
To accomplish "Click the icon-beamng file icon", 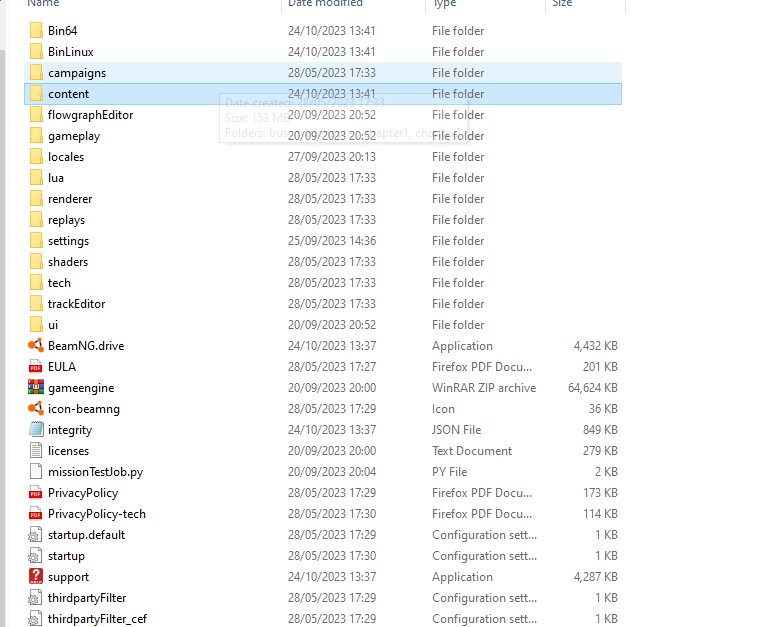I will click(36, 409).
